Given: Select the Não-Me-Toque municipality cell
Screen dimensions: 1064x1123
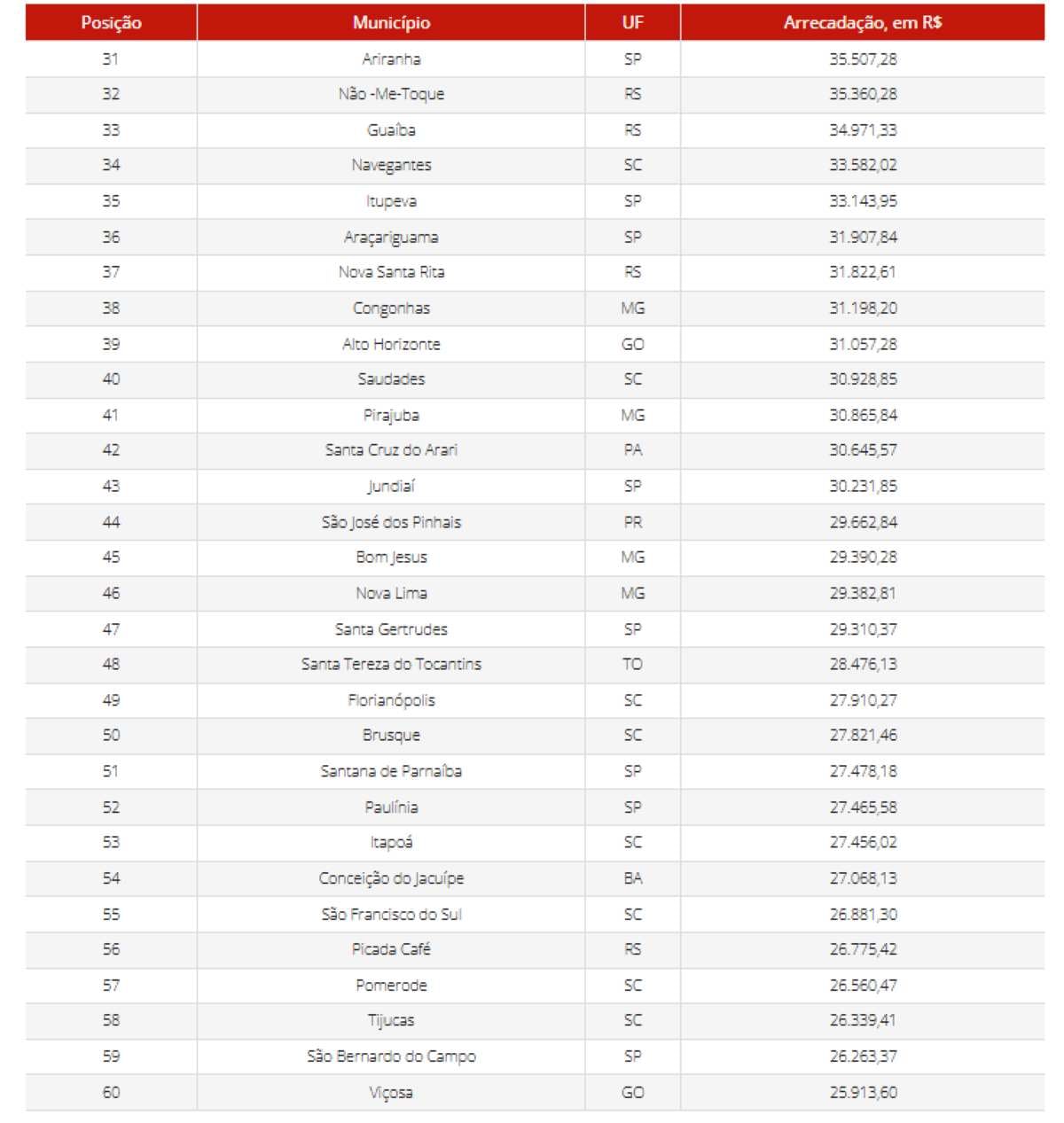Looking at the screenshot, I should click(391, 94).
